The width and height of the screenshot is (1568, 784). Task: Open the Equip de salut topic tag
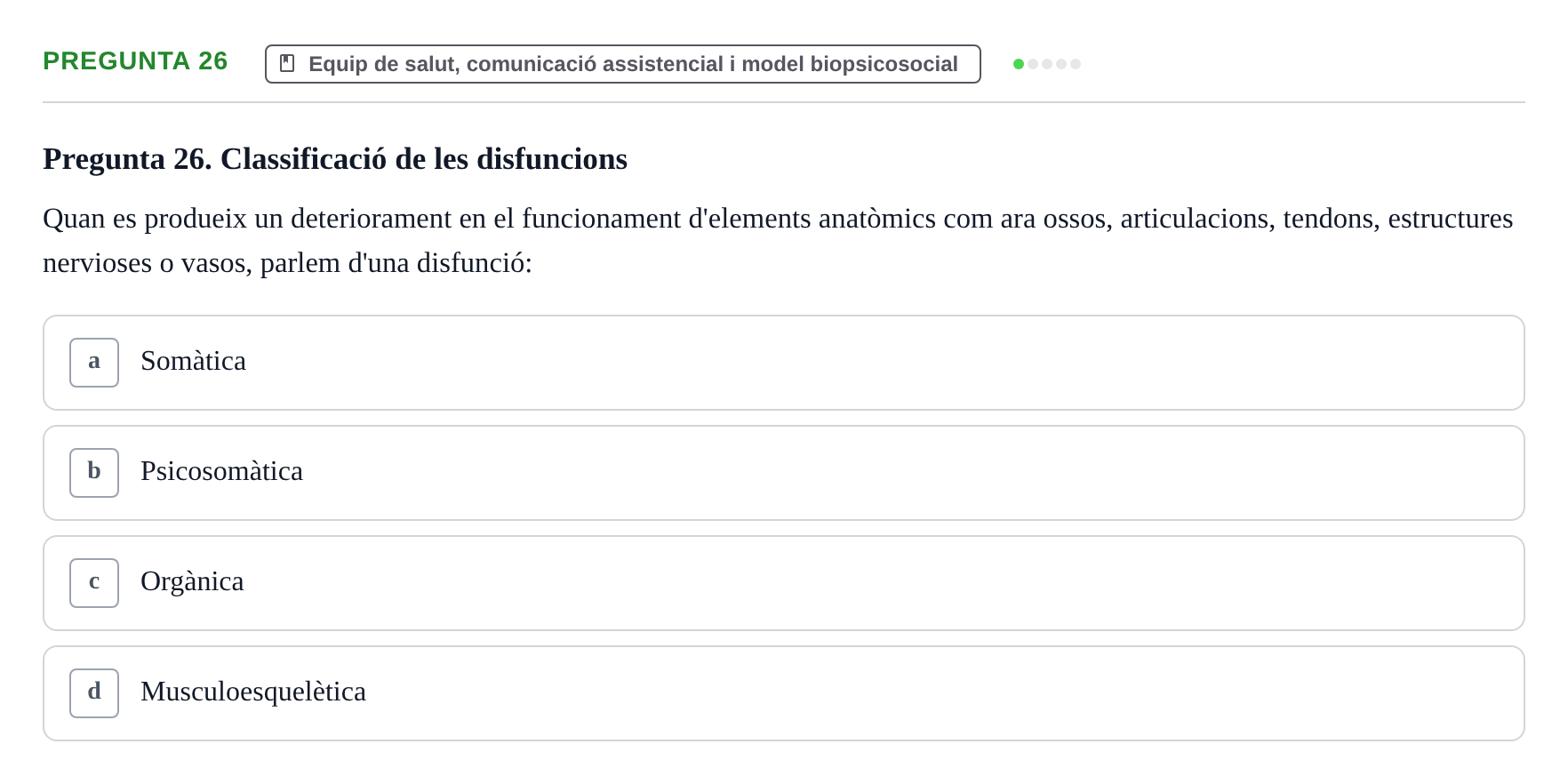[623, 64]
